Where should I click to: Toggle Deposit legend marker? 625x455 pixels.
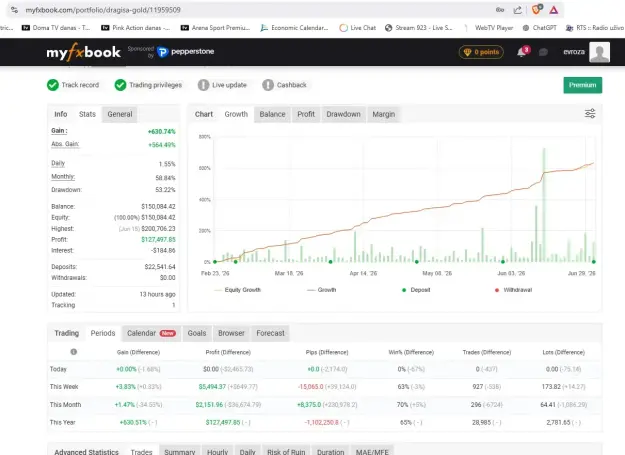click(416, 290)
